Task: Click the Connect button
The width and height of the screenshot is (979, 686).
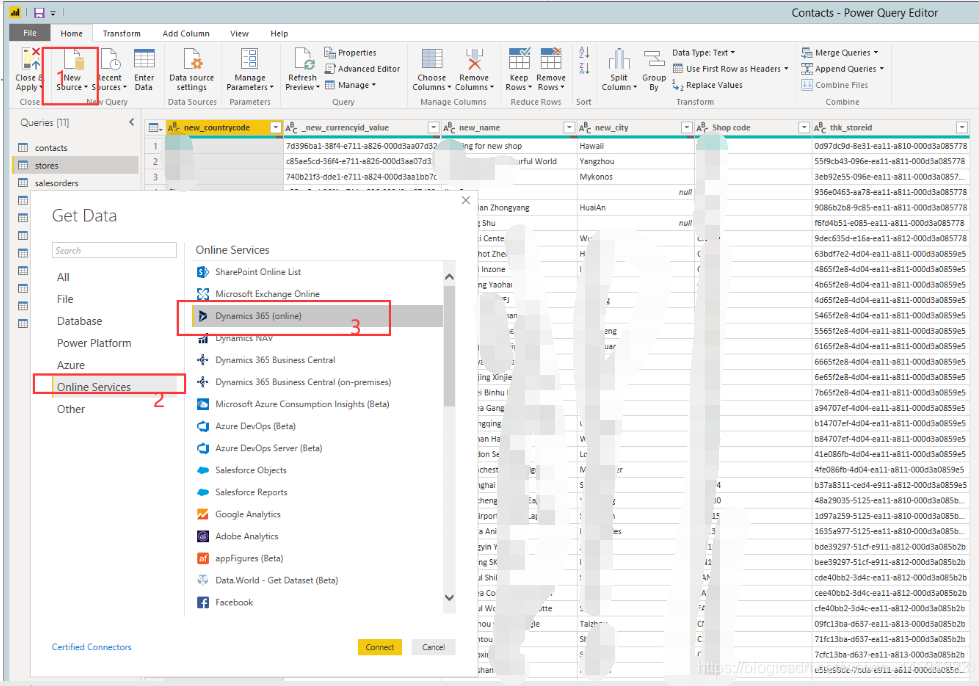Action: (380, 647)
